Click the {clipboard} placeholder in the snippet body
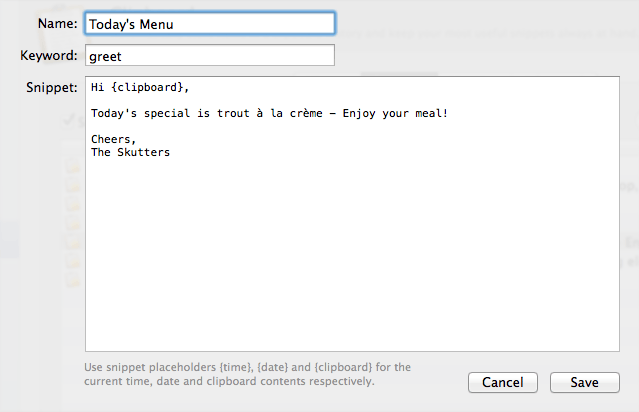This screenshot has height=412, width=639. pos(145,88)
